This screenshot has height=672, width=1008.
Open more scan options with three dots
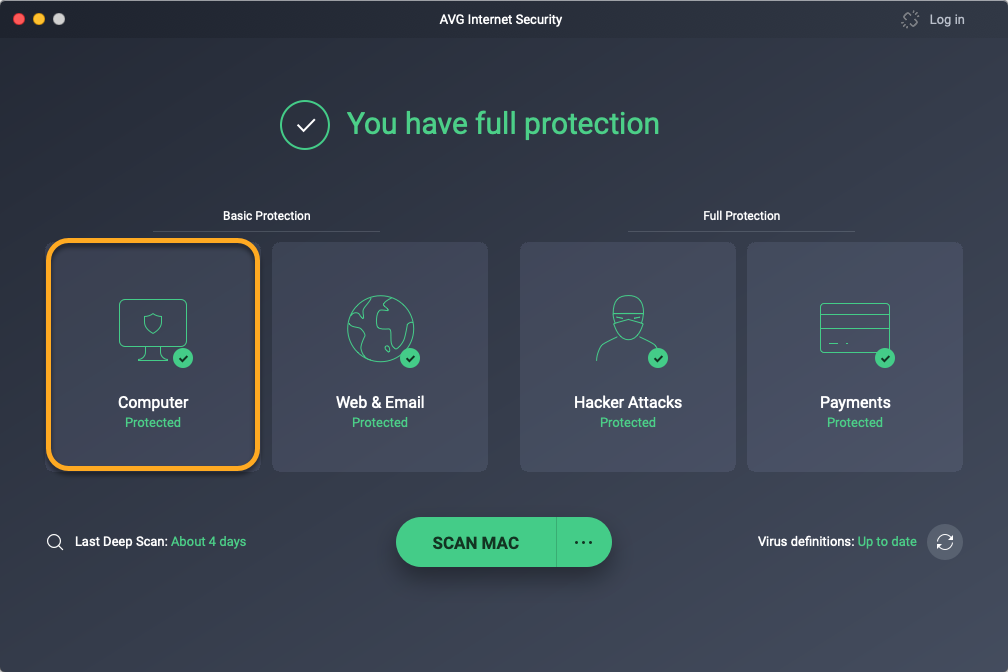[584, 543]
